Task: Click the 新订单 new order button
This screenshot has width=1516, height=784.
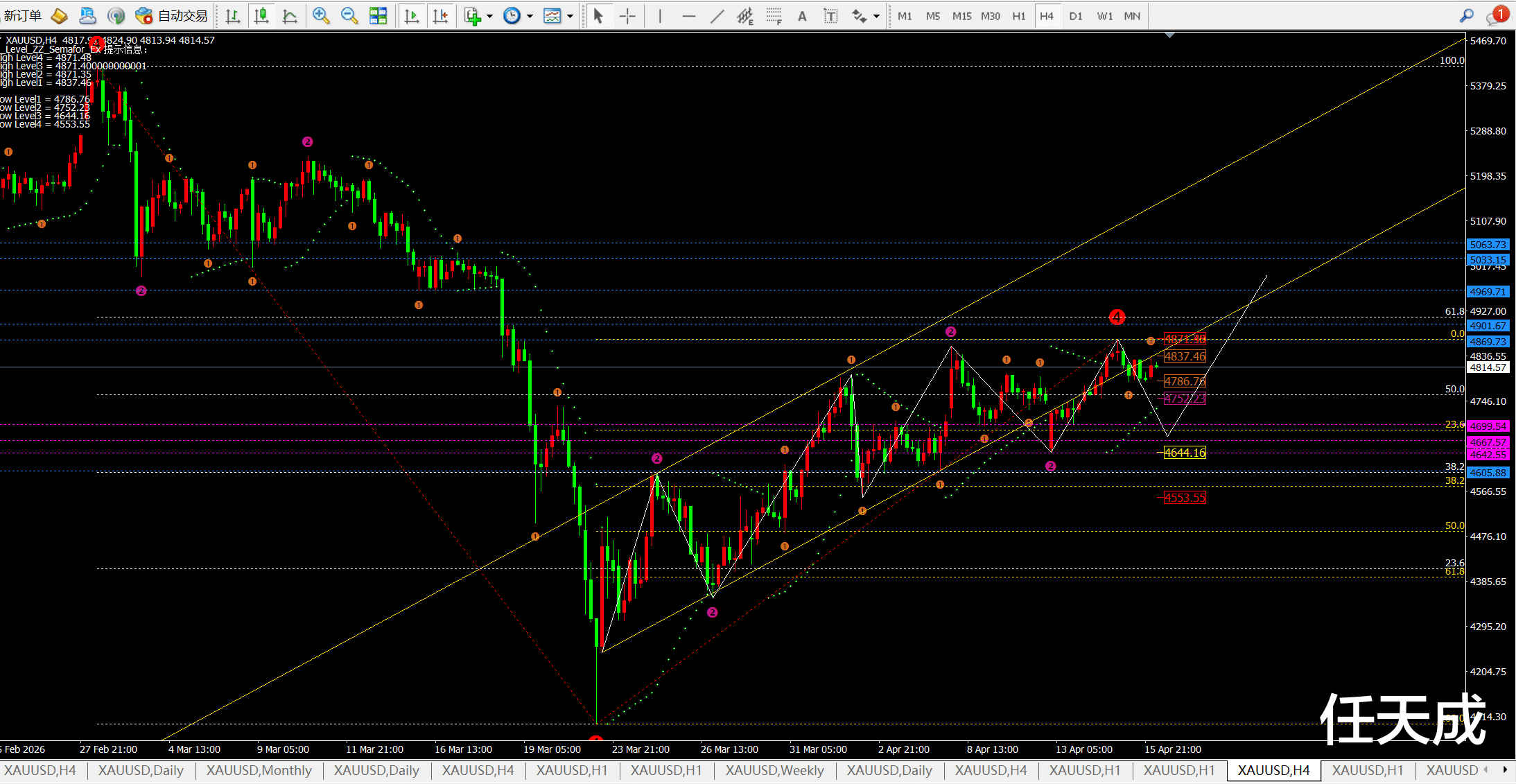Action: tap(23, 16)
